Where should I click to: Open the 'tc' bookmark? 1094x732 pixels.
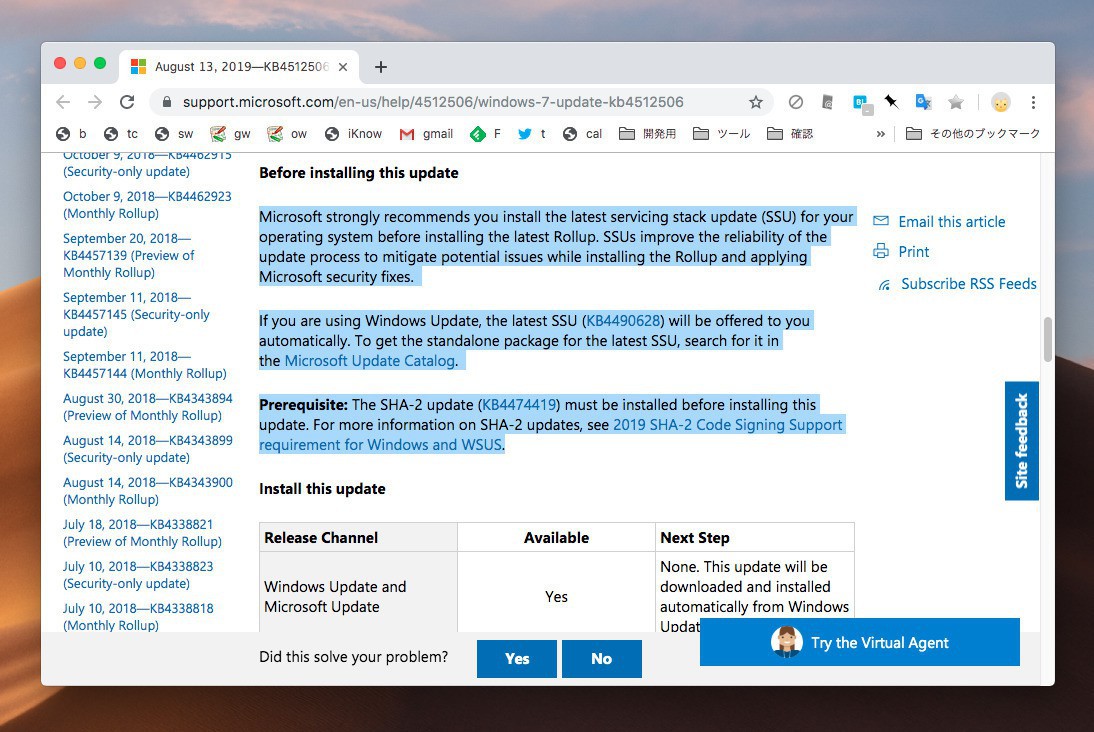(x=121, y=134)
